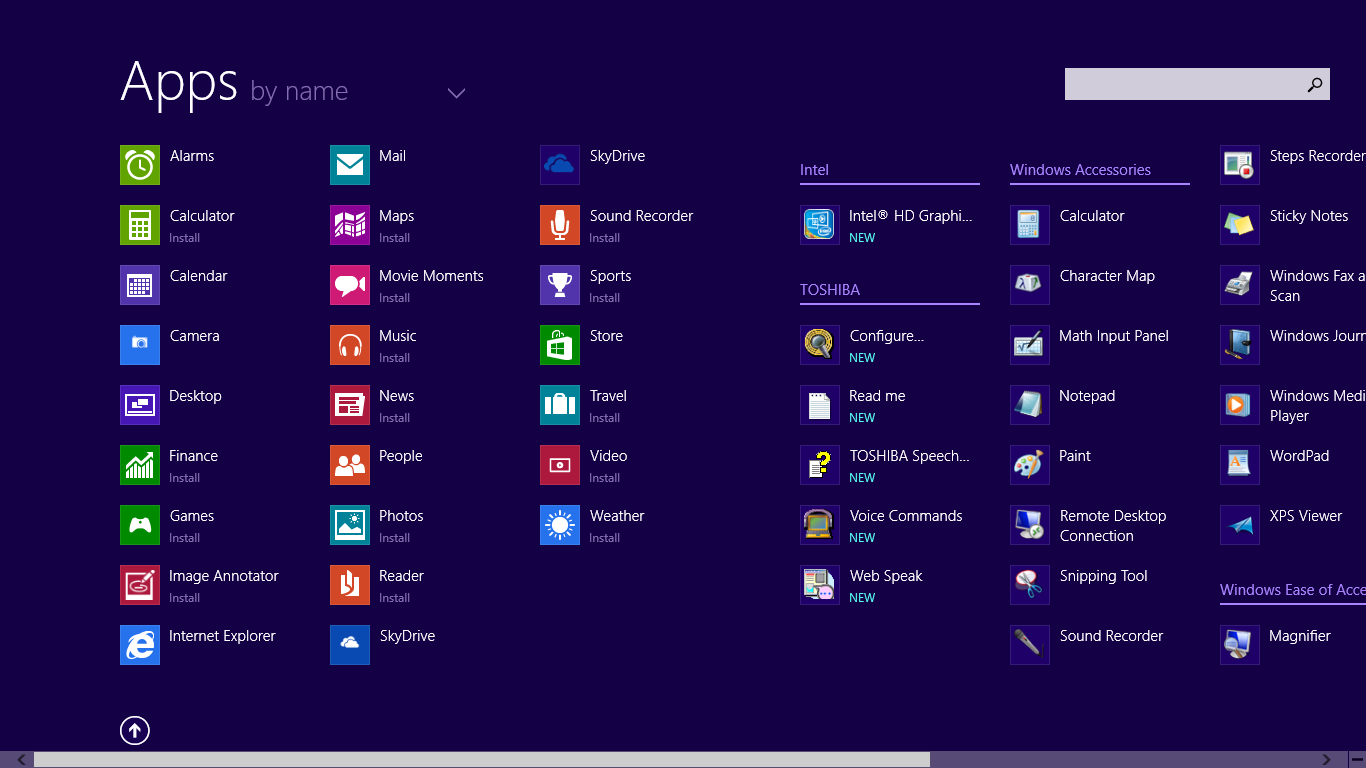Select Windows Ease of Access header
1366x768 pixels.
[1292, 590]
